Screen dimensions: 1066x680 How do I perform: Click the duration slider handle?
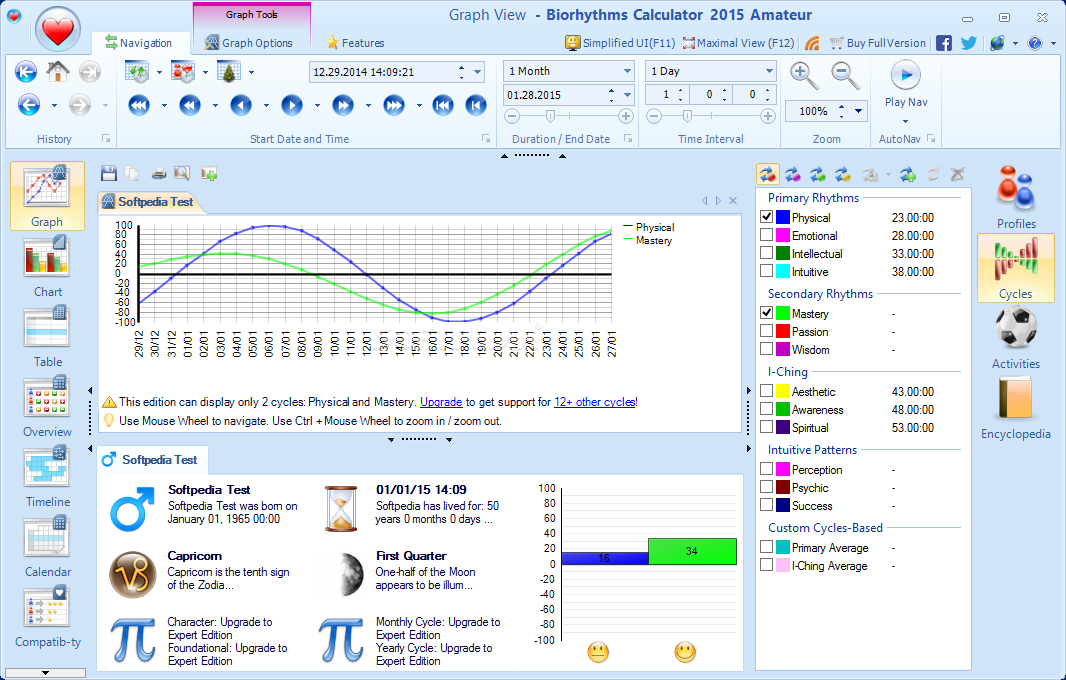[550, 116]
